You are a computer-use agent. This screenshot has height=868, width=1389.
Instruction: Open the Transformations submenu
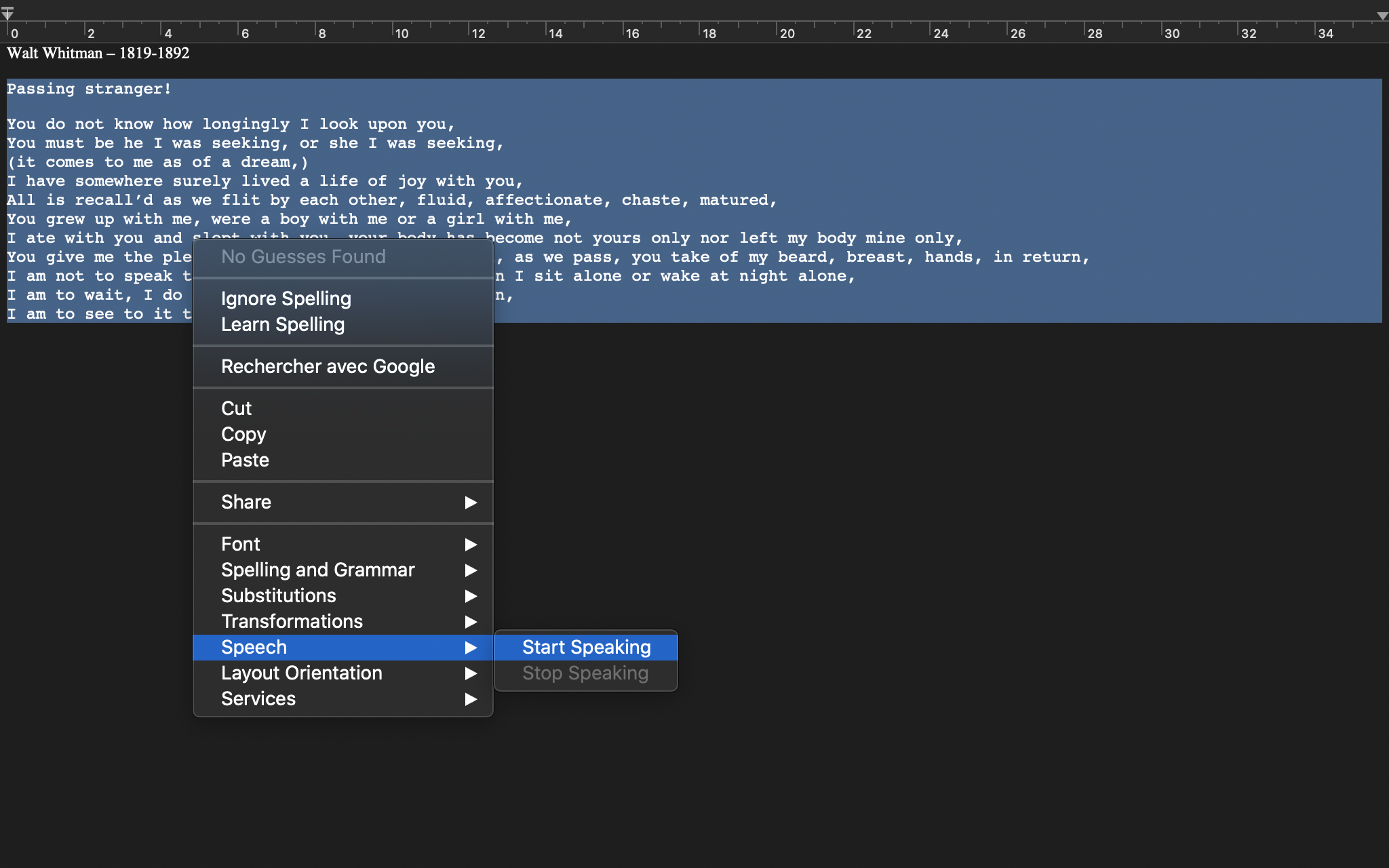pyautogui.click(x=343, y=621)
